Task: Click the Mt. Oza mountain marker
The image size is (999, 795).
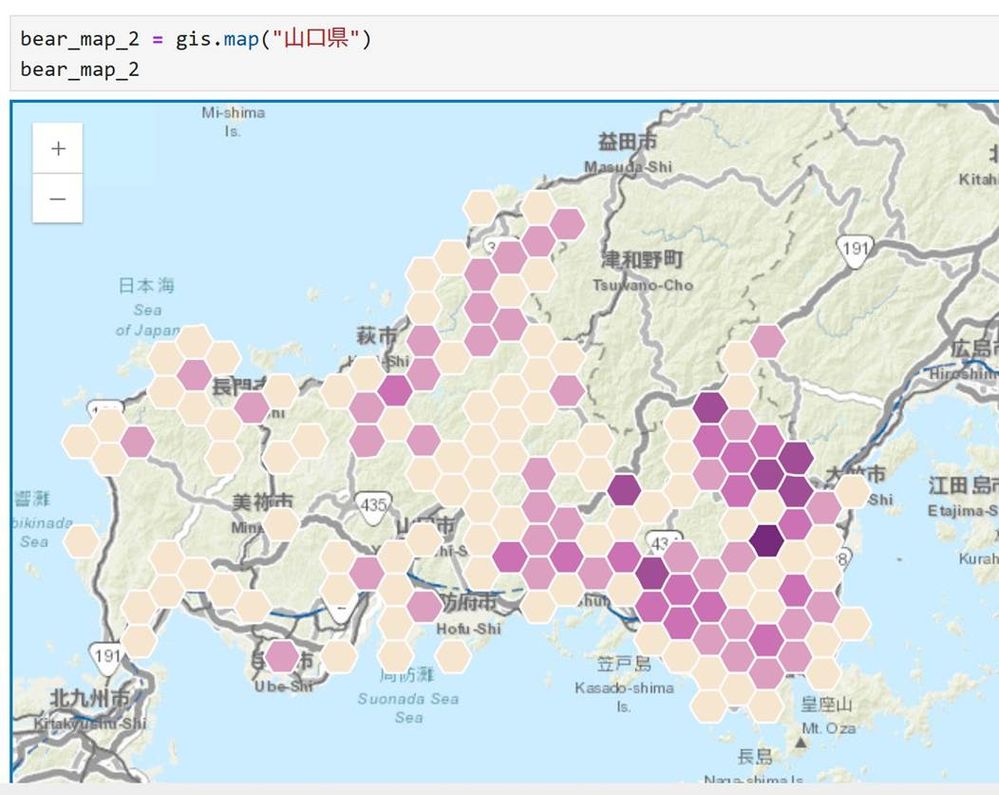Action: click(x=801, y=742)
